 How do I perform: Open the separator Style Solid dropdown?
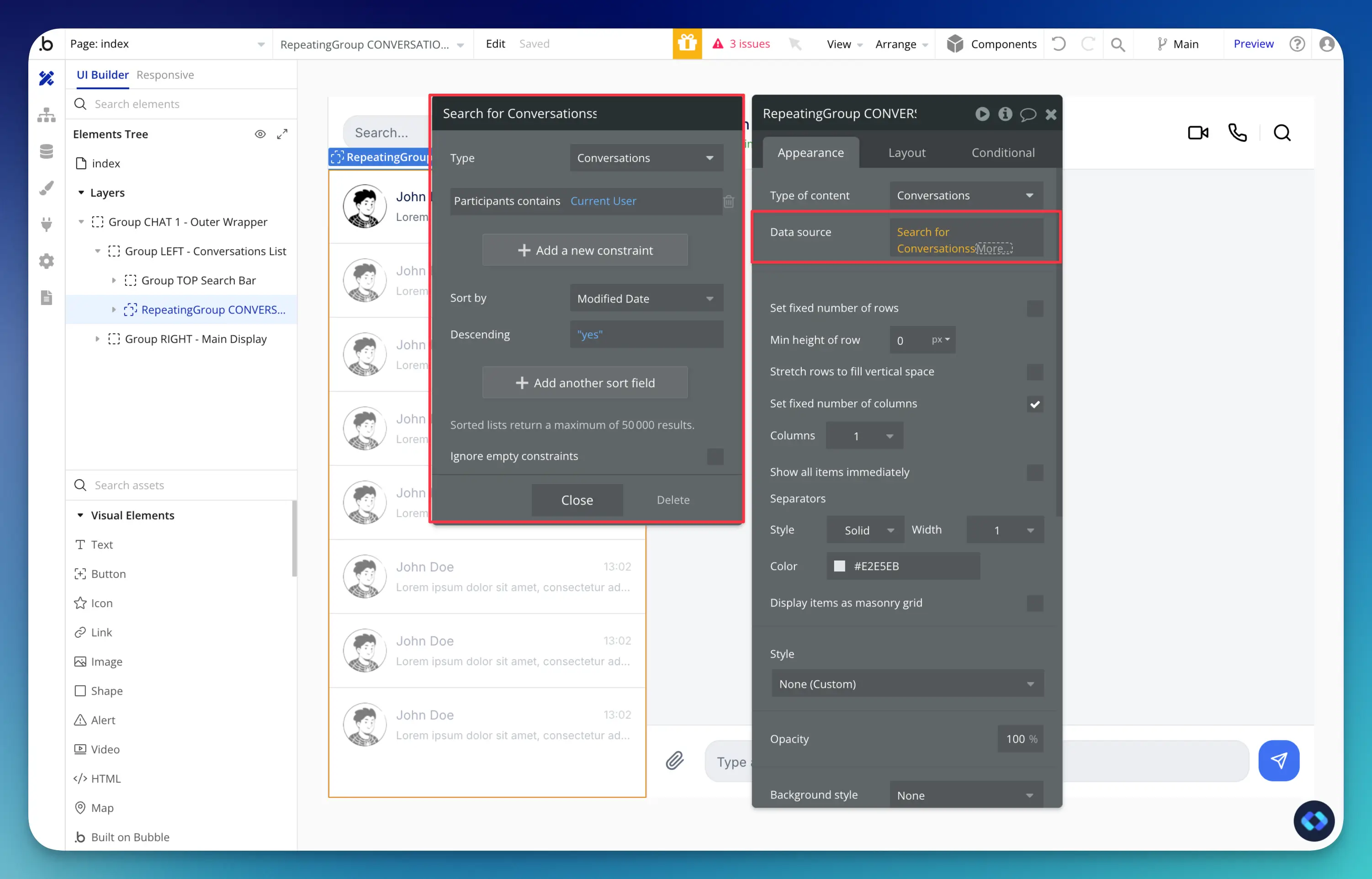(x=865, y=530)
